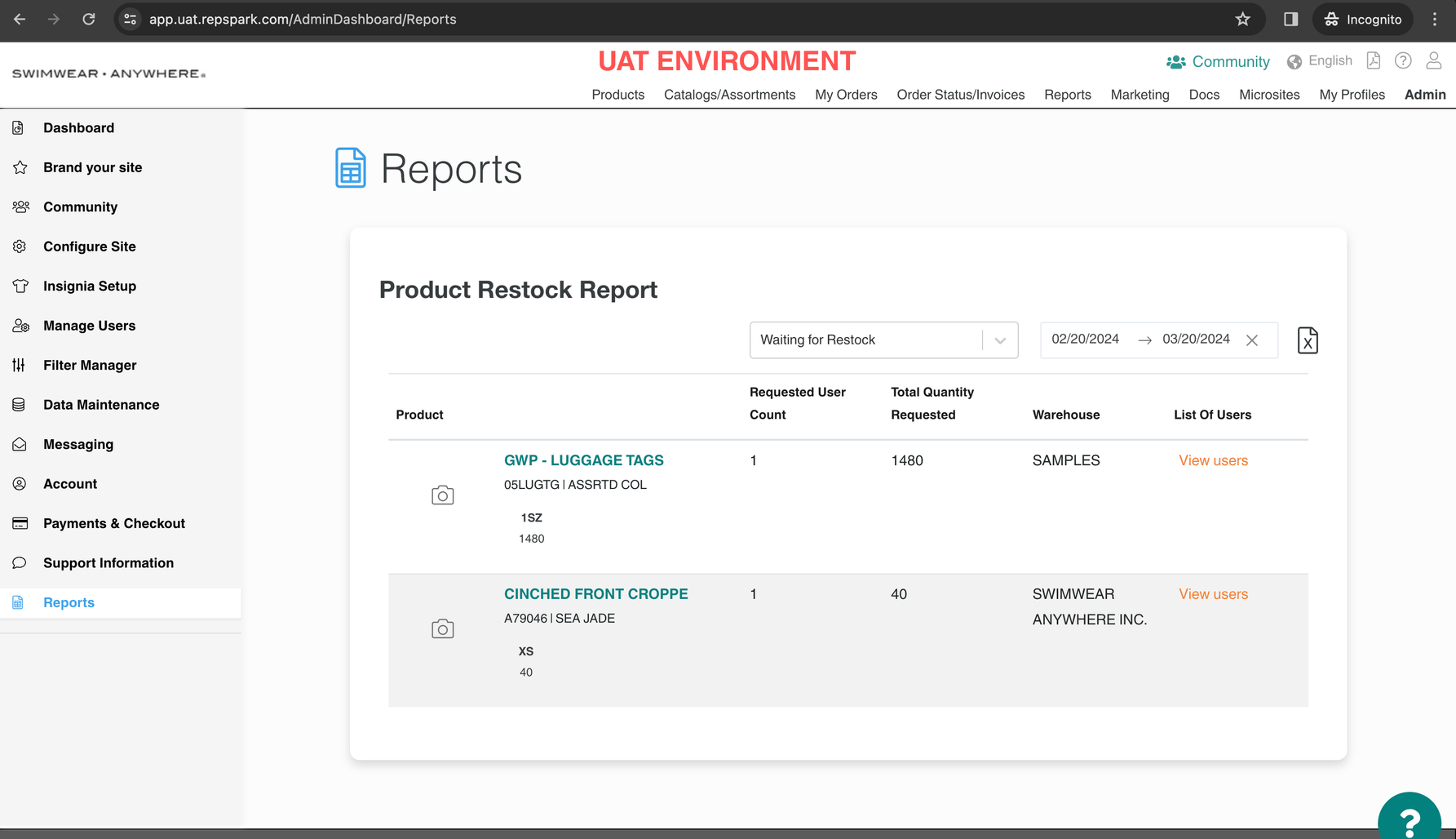The height and width of the screenshot is (839, 1456).
Task: Open the Docs menu
Action: click(1204, 95)
